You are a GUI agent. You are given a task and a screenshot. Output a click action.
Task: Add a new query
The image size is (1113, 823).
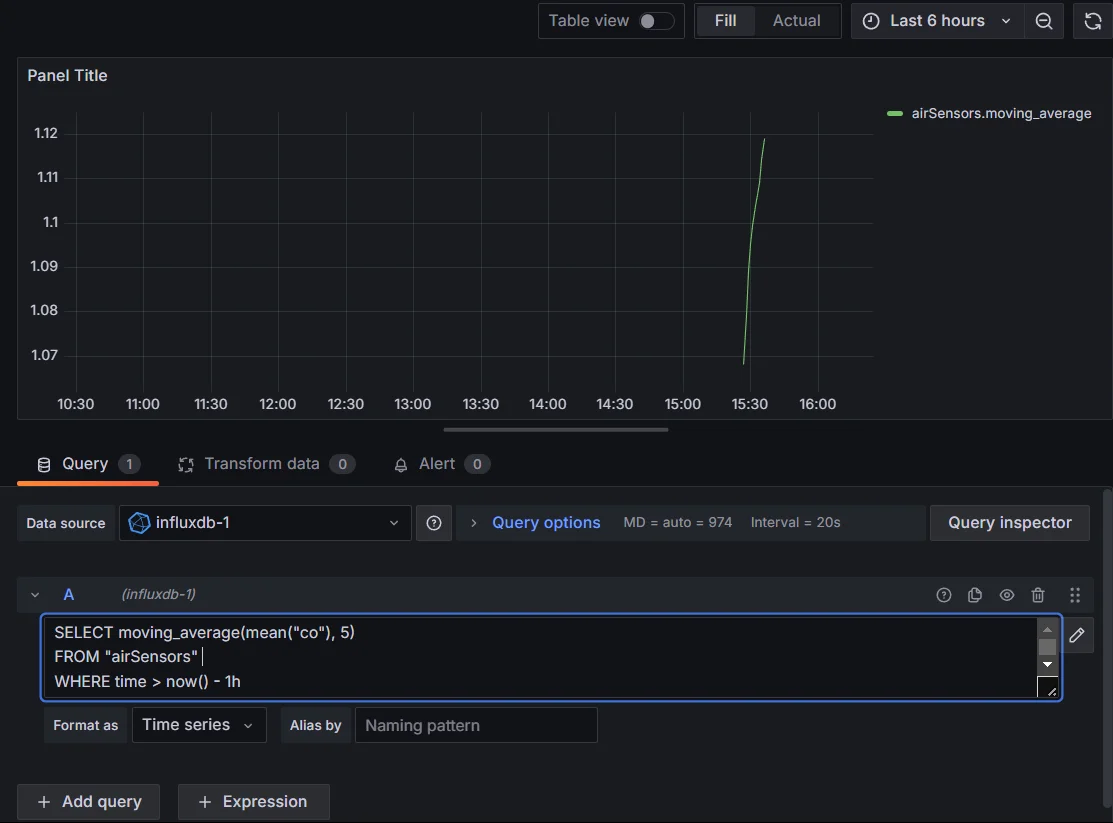pos(88,801)
